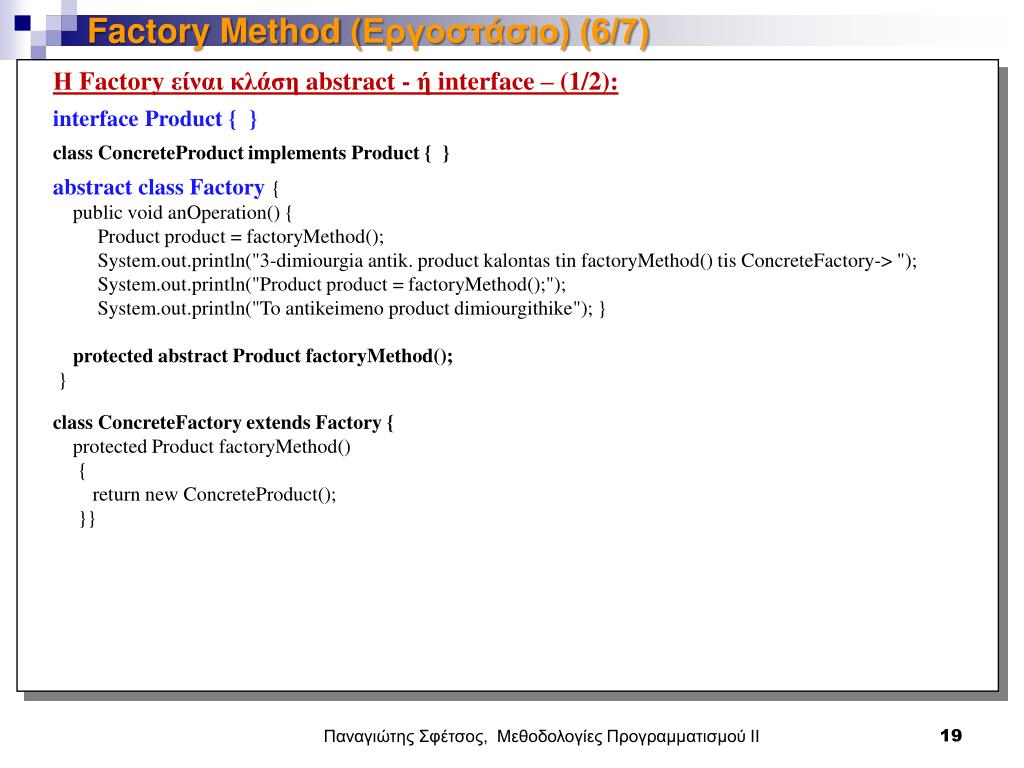This screenshot has width=1024, height=768.
Task: Click the line "class ConcreteProduct implements Product { }"
Action: pyautogui.click(x=251, y=153)
